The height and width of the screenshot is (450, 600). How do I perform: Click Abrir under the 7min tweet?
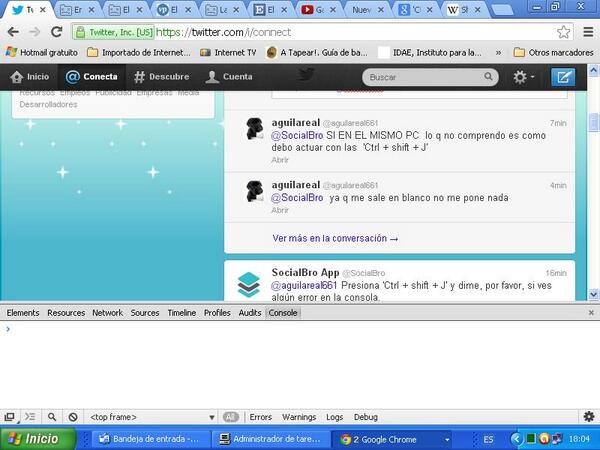[280, 160]
